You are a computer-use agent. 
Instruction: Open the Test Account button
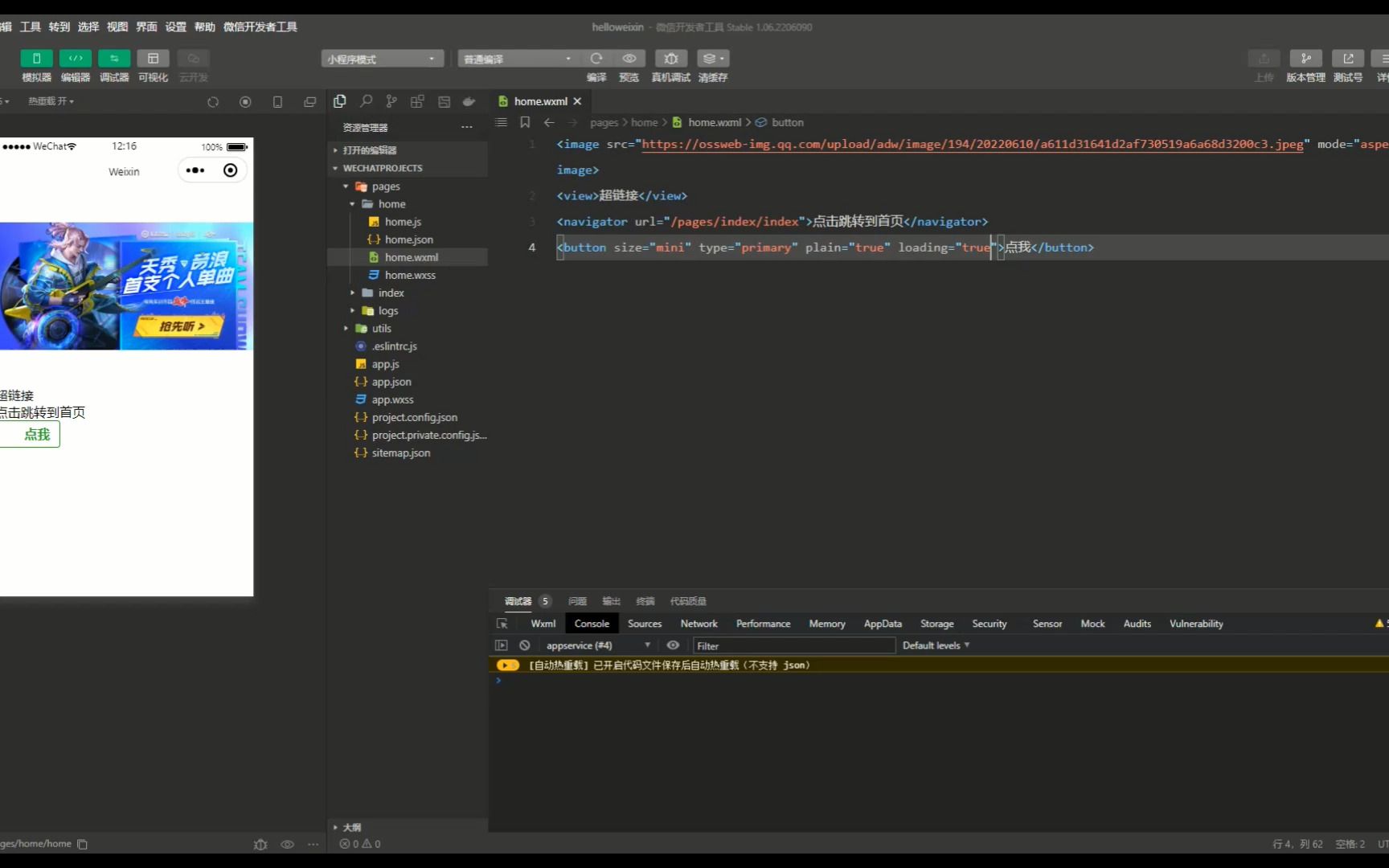tap(1348, 58)
